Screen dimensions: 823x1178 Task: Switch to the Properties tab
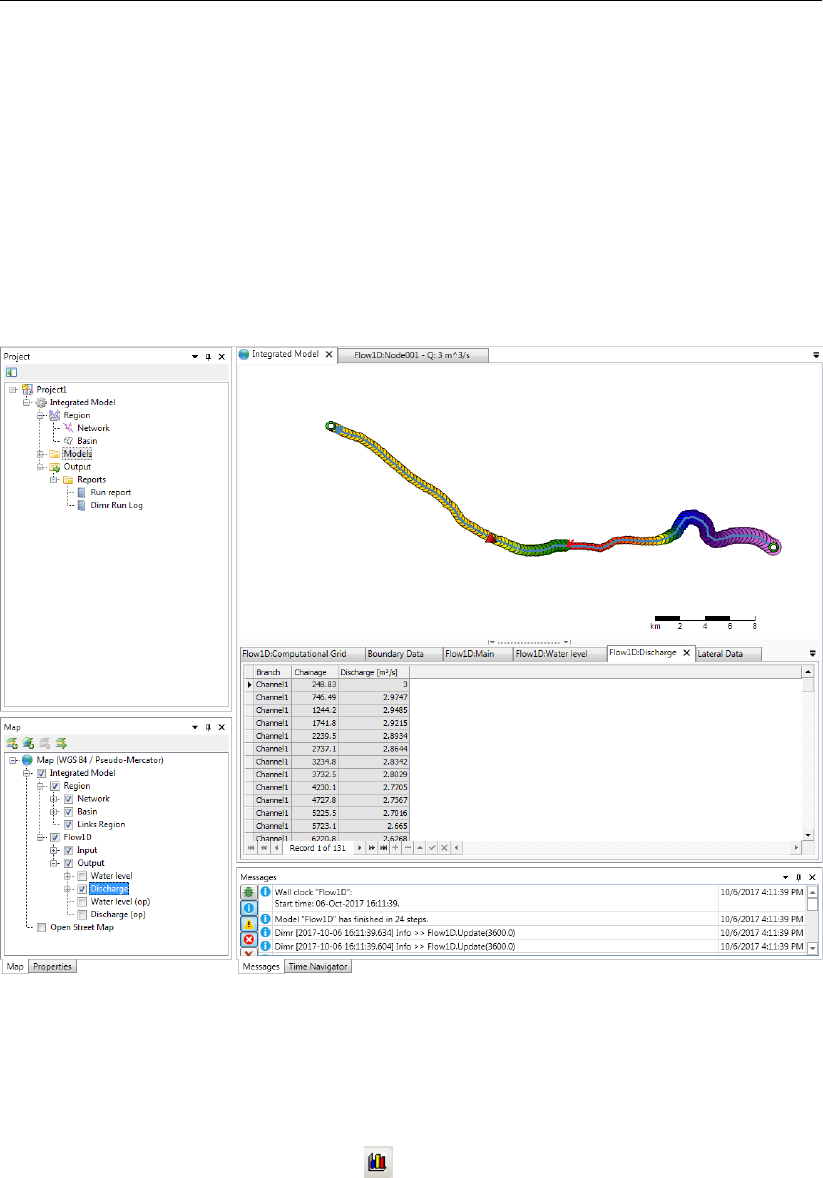pyautogui.click(x=53, y=967)
